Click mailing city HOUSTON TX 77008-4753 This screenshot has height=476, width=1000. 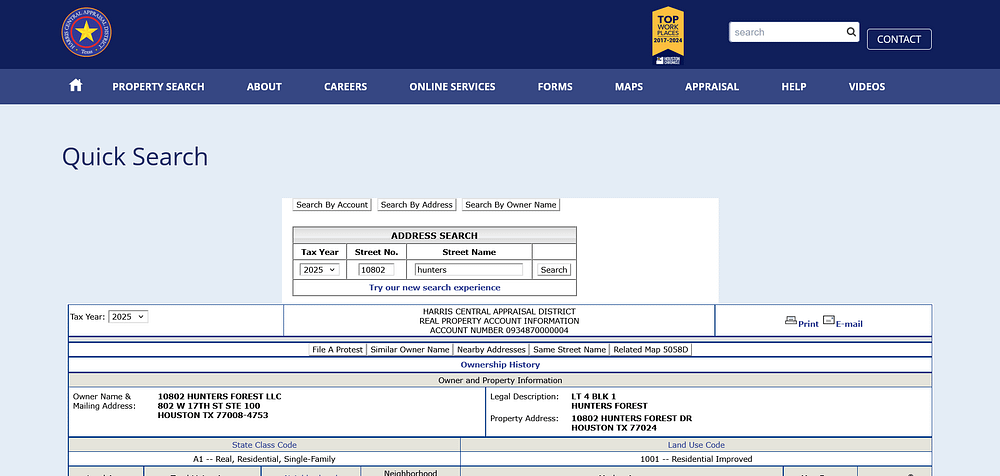coord(213,415)
